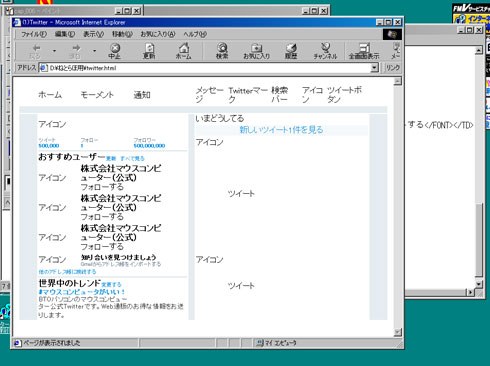The width and height of the screenshot is (490, 366).
Task: Click the page scrollbar up arrow
Action: 397,81
